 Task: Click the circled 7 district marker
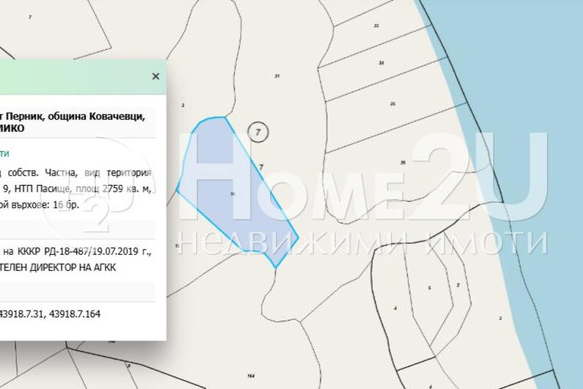pyautogui.click(x=258, y=132)
